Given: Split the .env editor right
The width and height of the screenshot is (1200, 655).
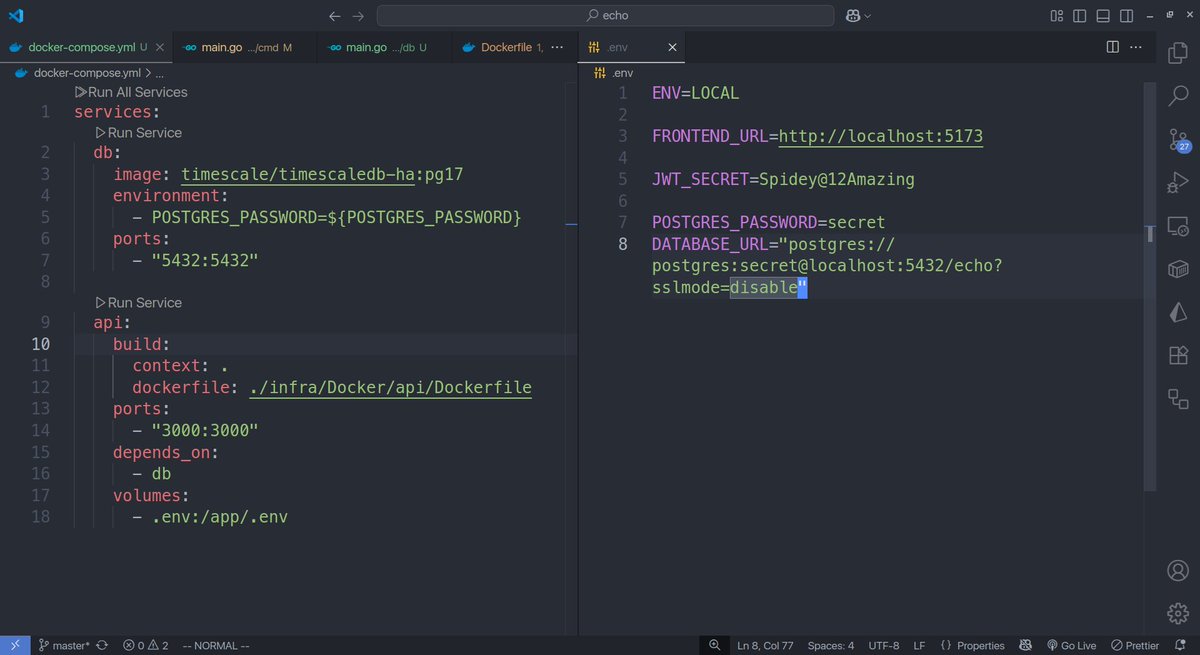Looking at the screenshot, I should point(1113,47).
